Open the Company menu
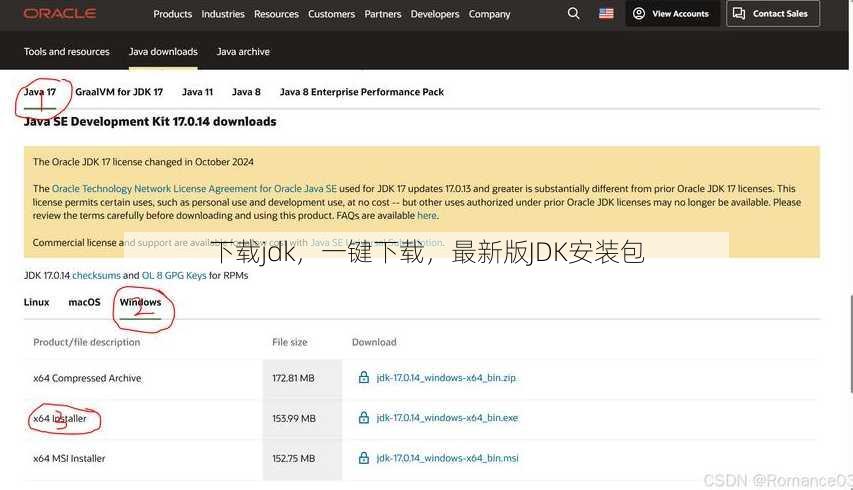 tap(489, 14)
